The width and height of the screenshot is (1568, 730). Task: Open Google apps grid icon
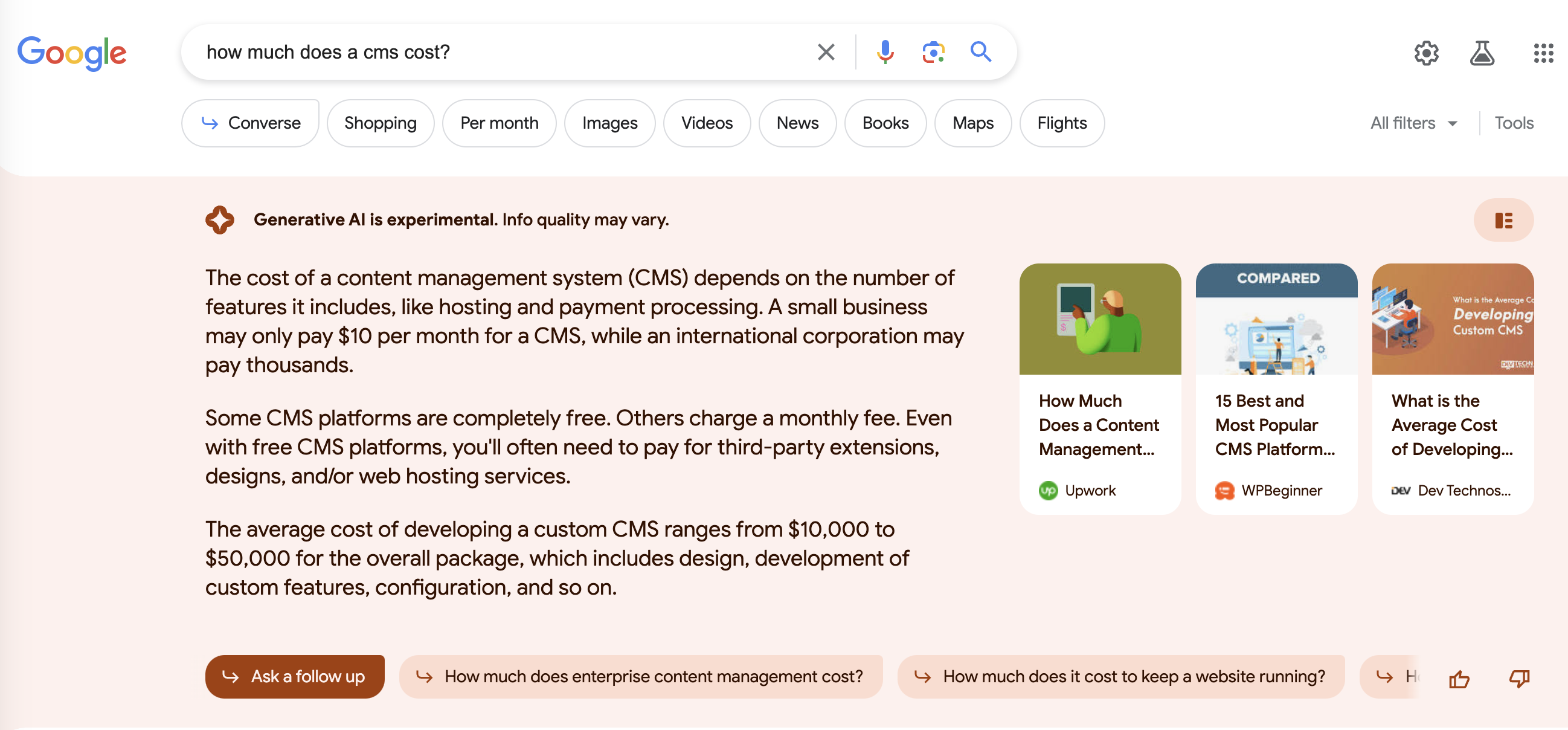click(x=1543, y=54)
